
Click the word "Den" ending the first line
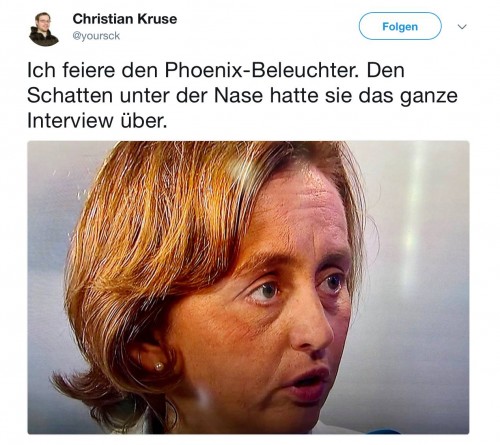click(386, 70)
